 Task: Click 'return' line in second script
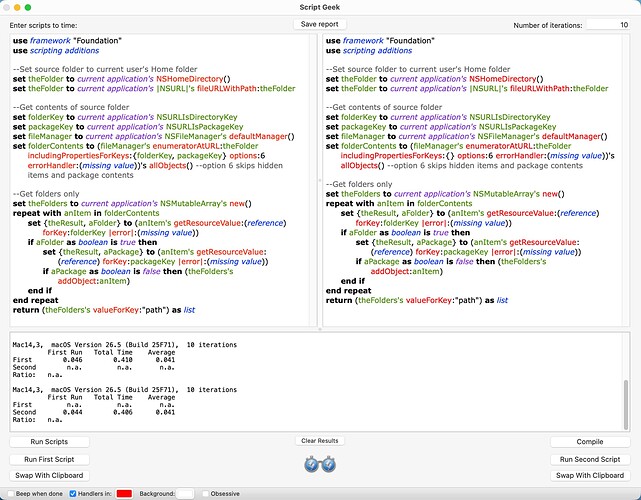click(417, 300)
